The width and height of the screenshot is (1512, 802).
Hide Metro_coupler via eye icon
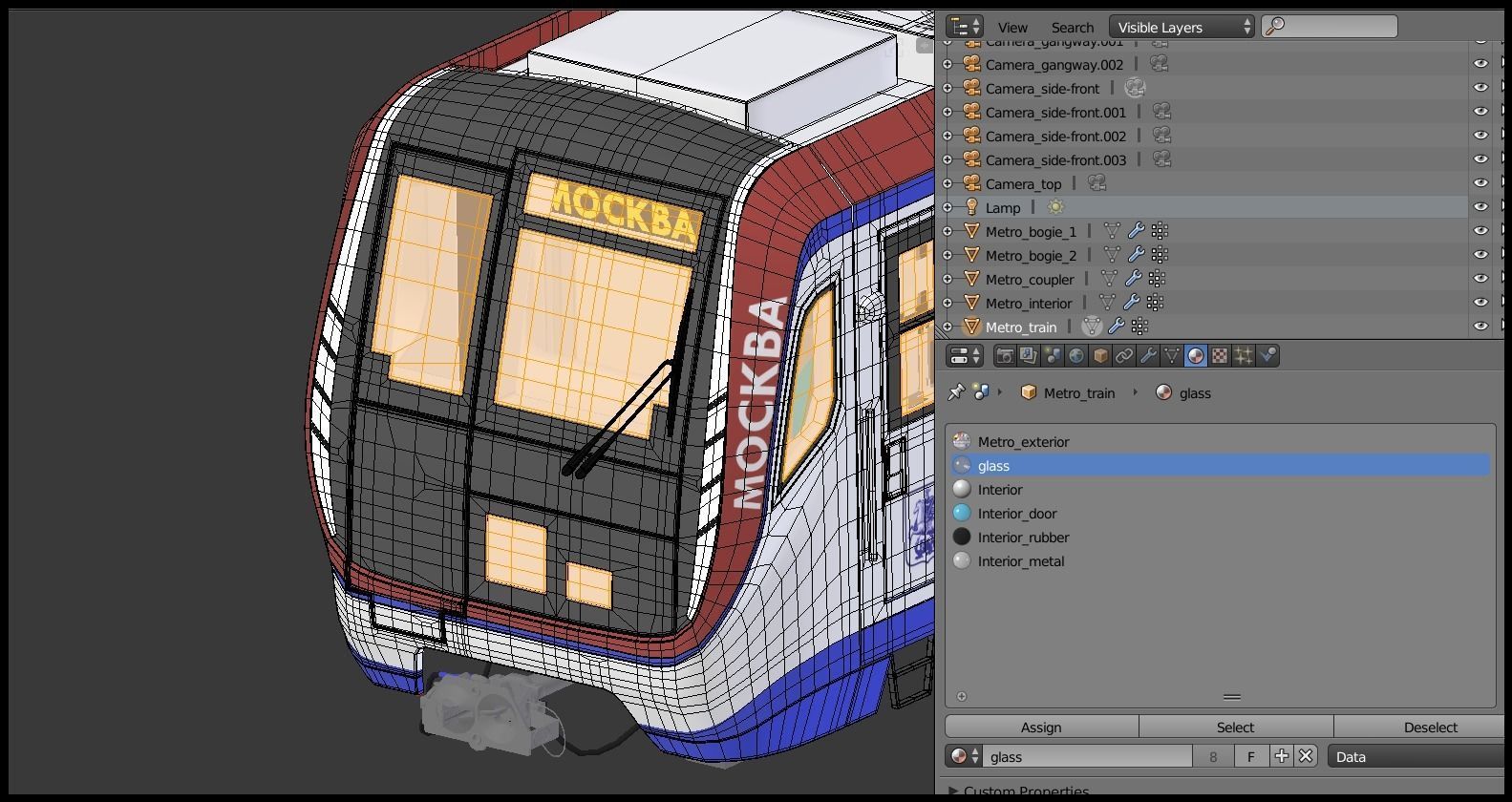[x=1480, y=279]
